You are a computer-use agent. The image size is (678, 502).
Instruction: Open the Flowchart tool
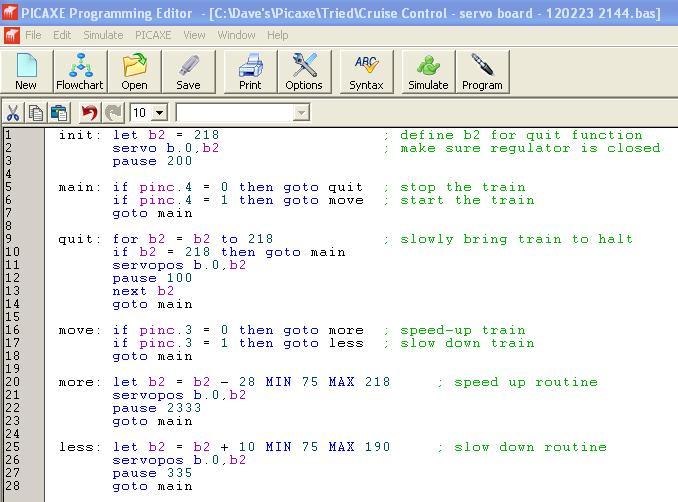tap(80, 71)
